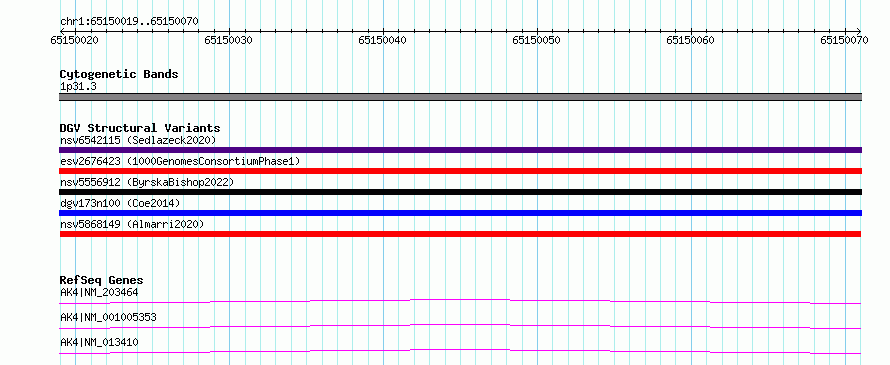Select the red esv2676423 variant bar

(460, 171)
